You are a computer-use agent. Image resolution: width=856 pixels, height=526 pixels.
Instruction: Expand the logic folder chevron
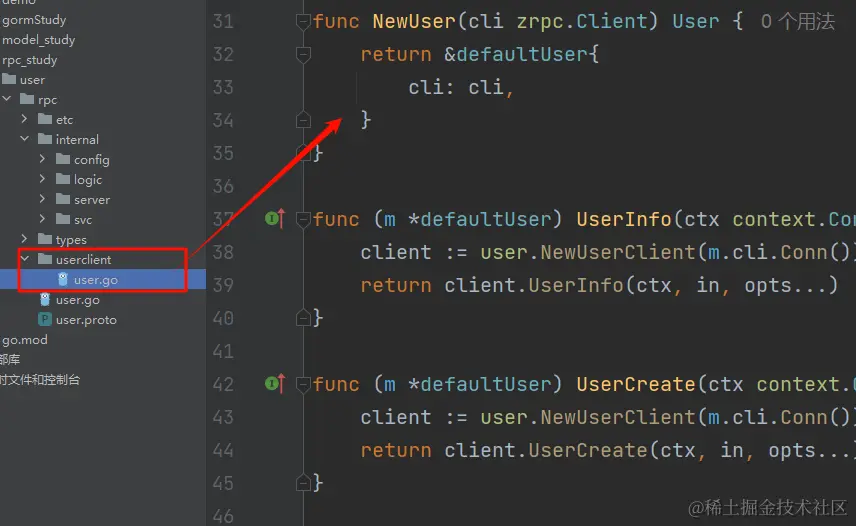43,178
